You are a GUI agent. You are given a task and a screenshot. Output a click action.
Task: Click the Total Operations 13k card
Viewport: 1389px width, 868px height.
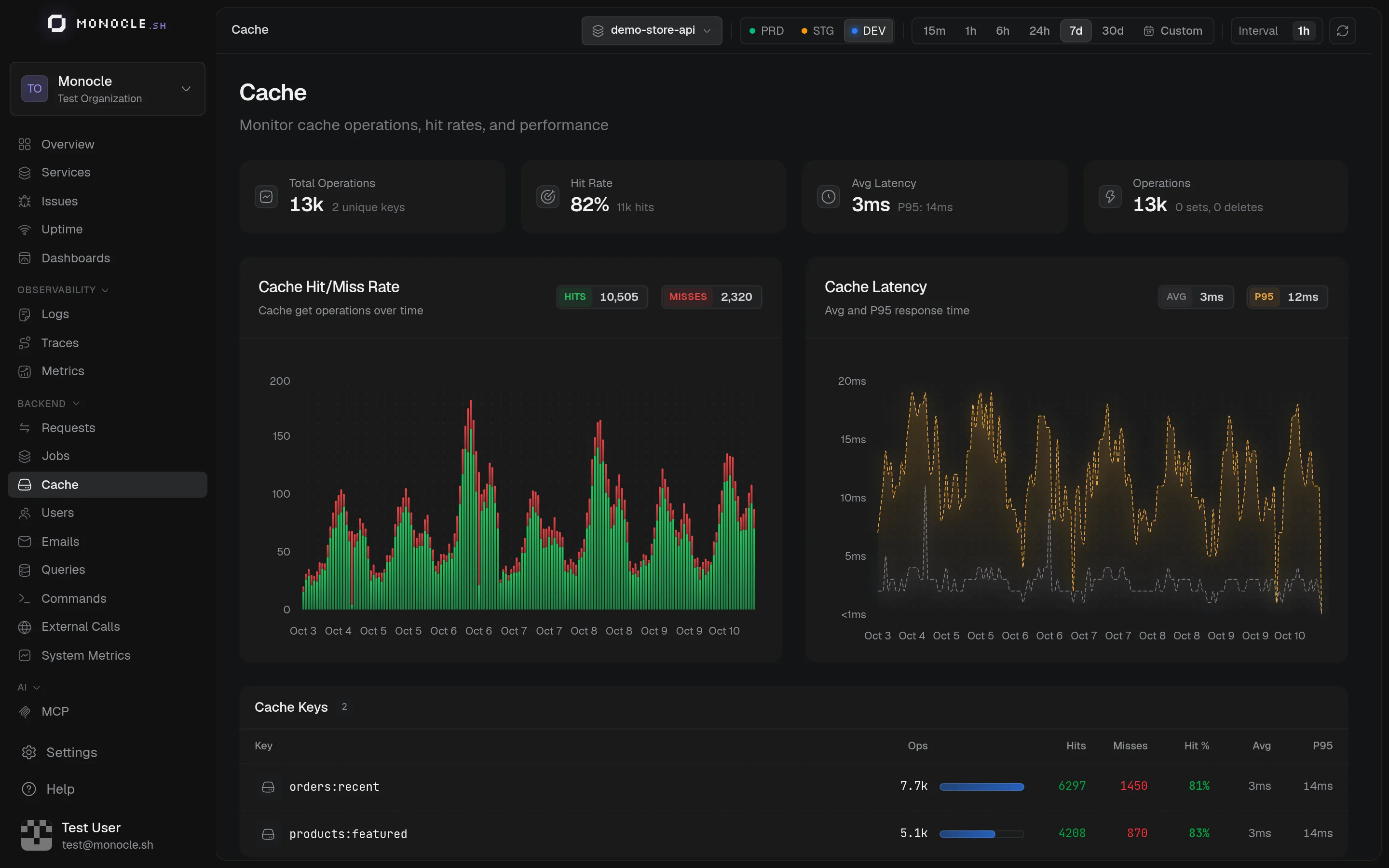(372, 197)
